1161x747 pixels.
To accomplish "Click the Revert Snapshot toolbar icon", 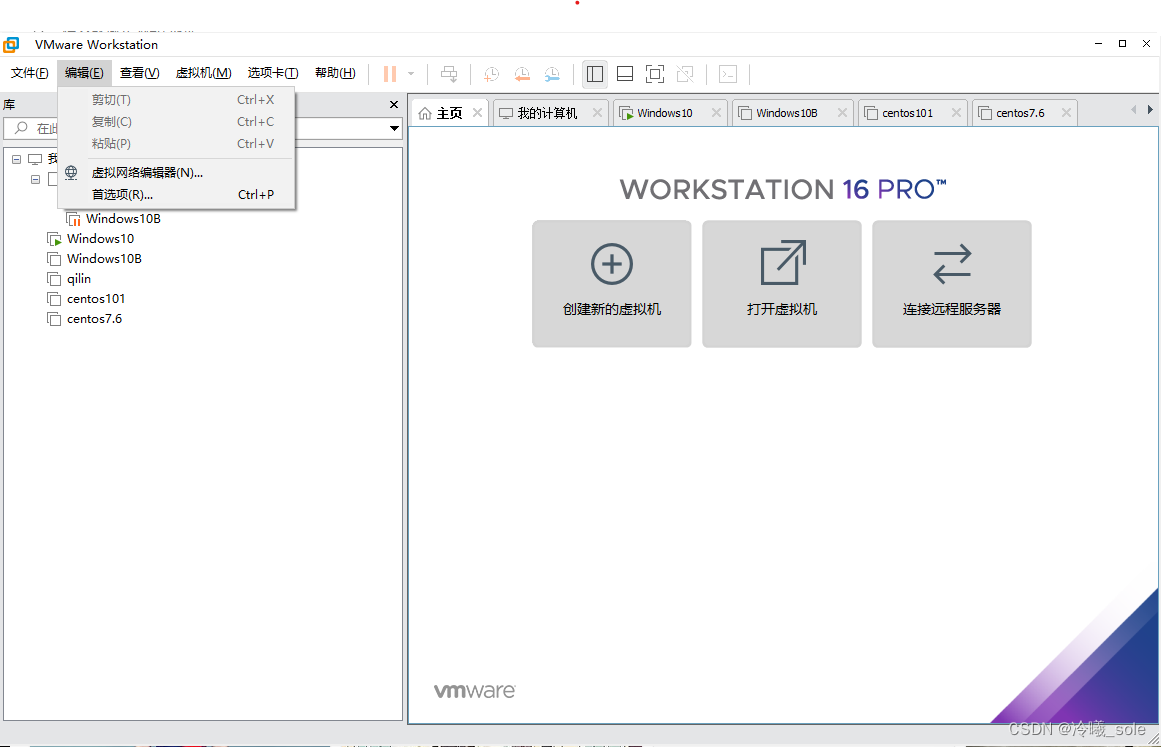I will click(x=521, y=74).
